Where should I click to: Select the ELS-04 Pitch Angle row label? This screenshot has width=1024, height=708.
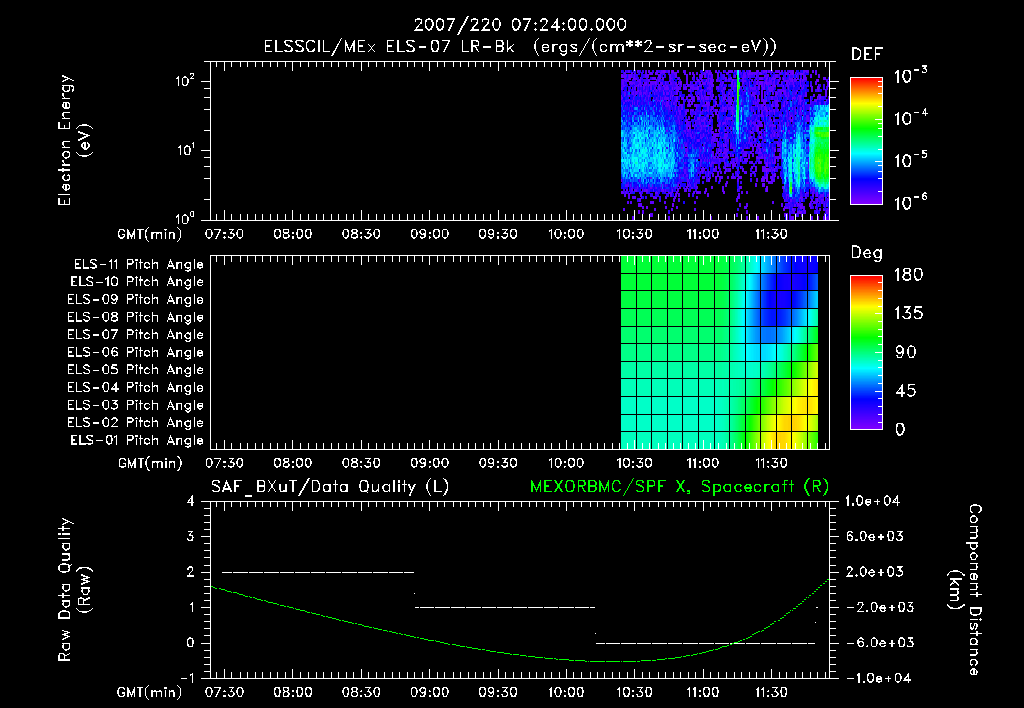135,387
